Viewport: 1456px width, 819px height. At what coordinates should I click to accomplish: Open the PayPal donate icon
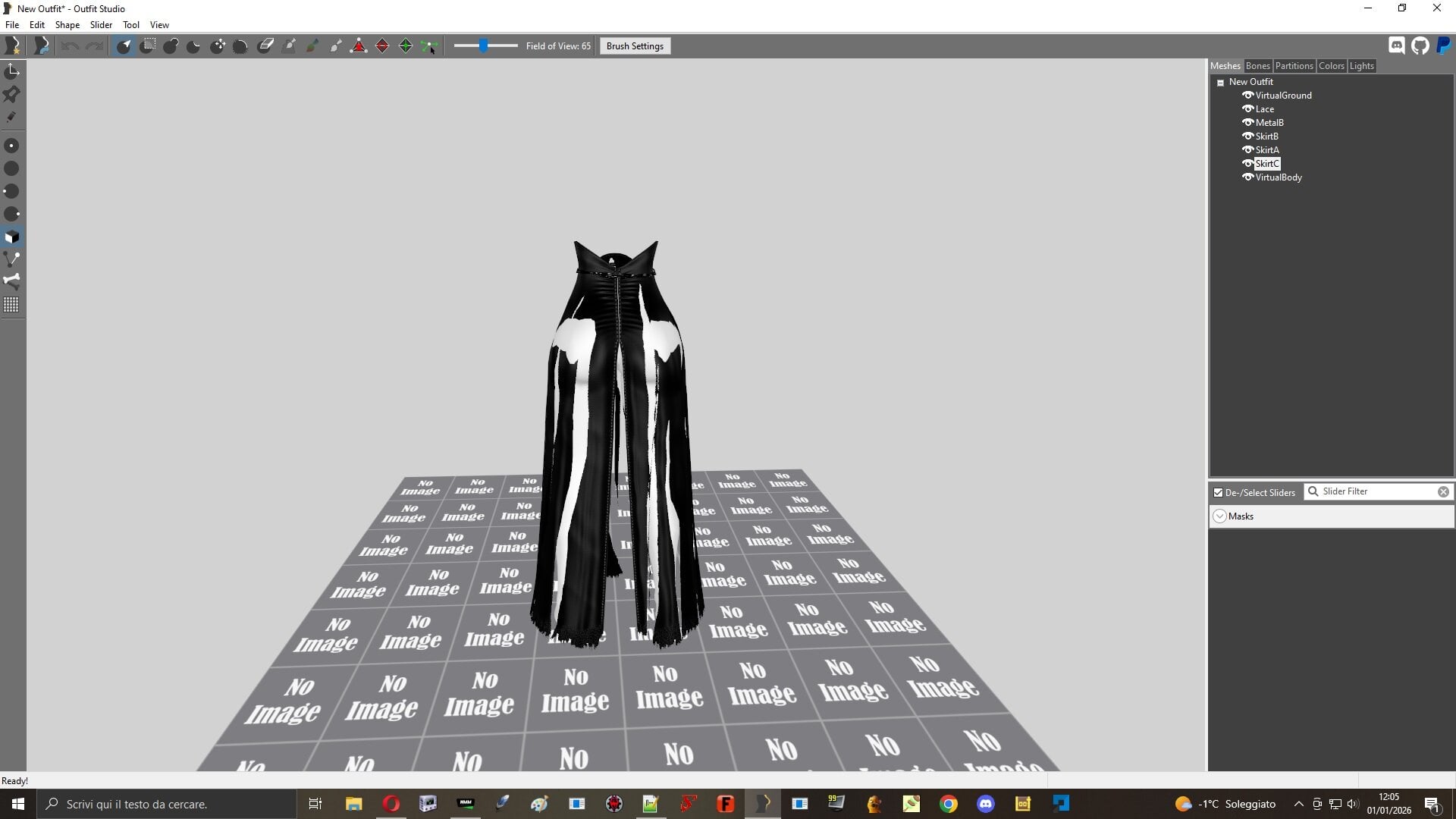pyautogui.click(x=1444, y=45)
